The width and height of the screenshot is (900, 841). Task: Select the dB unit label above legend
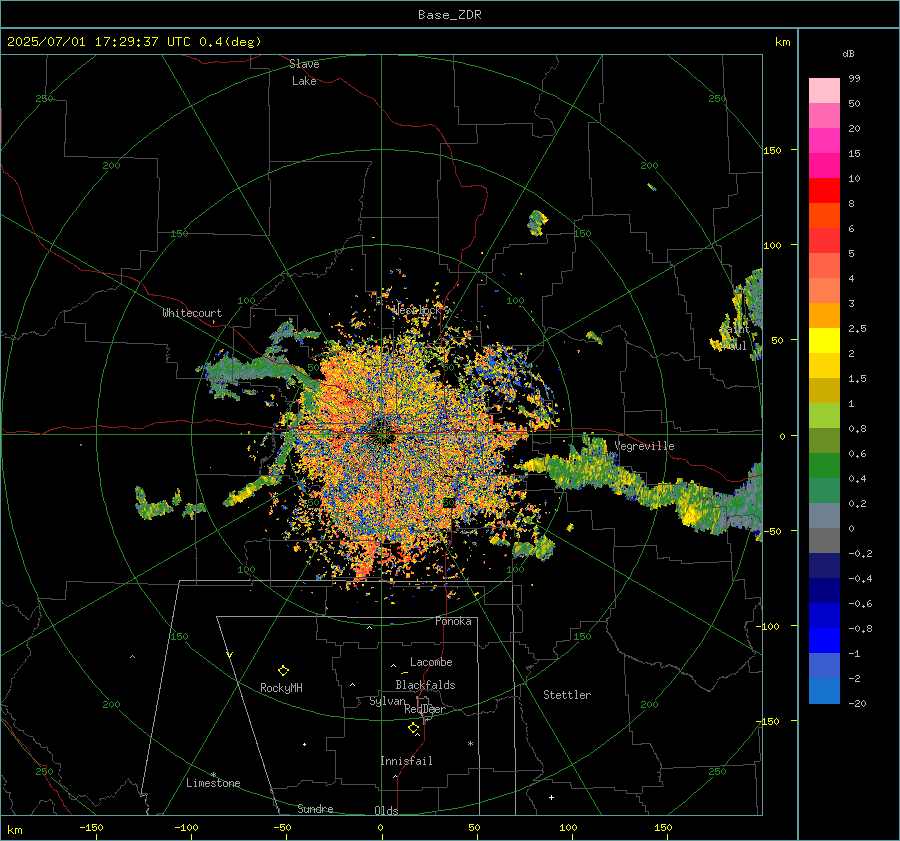pyautogui.click(x=848, y=53)
